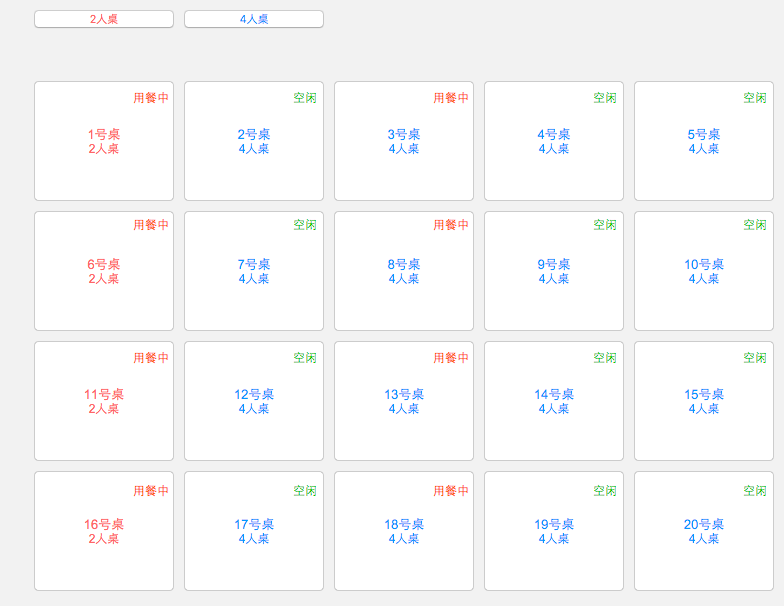Select the 2人桌 filter tab
This screenshot has width=784, height=606.
click(x=104, y=19)
